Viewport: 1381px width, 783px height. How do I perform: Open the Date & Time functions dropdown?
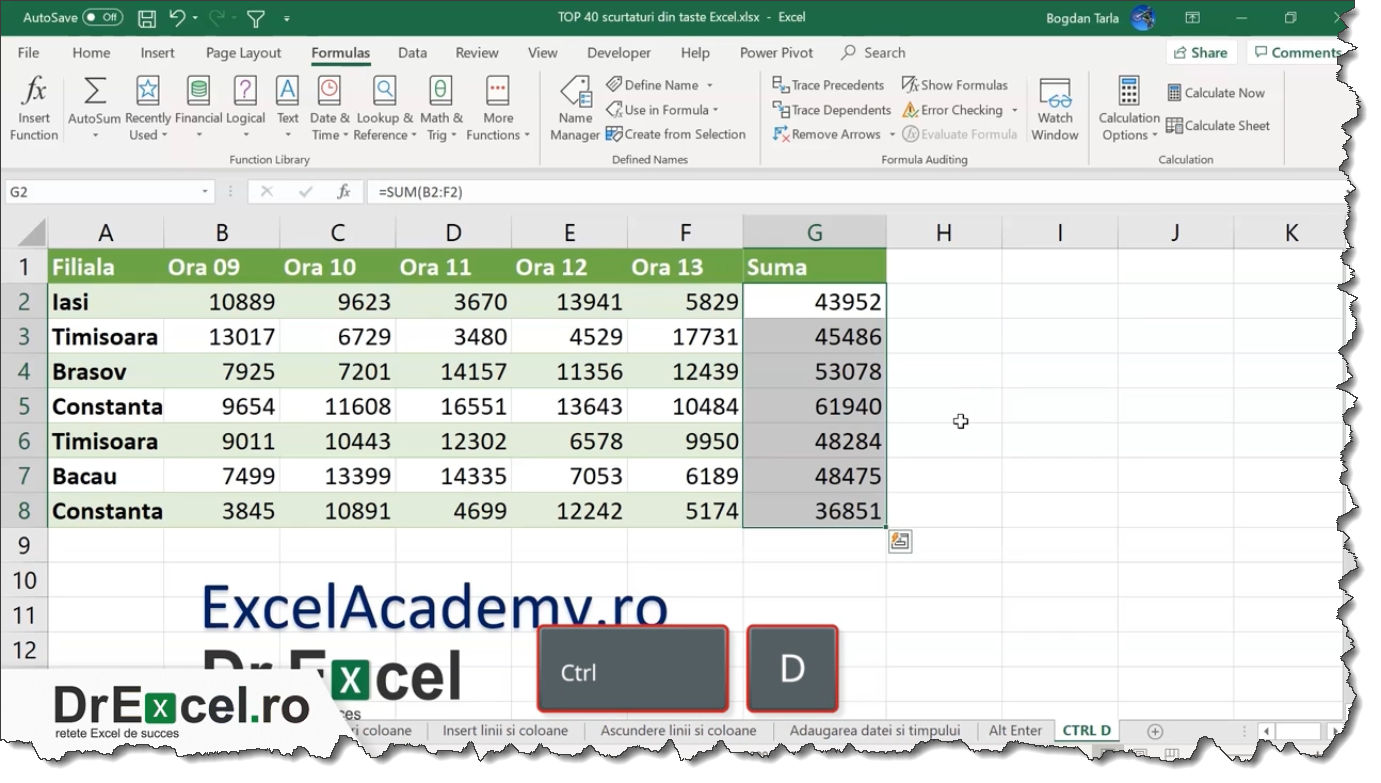[330, 108]
